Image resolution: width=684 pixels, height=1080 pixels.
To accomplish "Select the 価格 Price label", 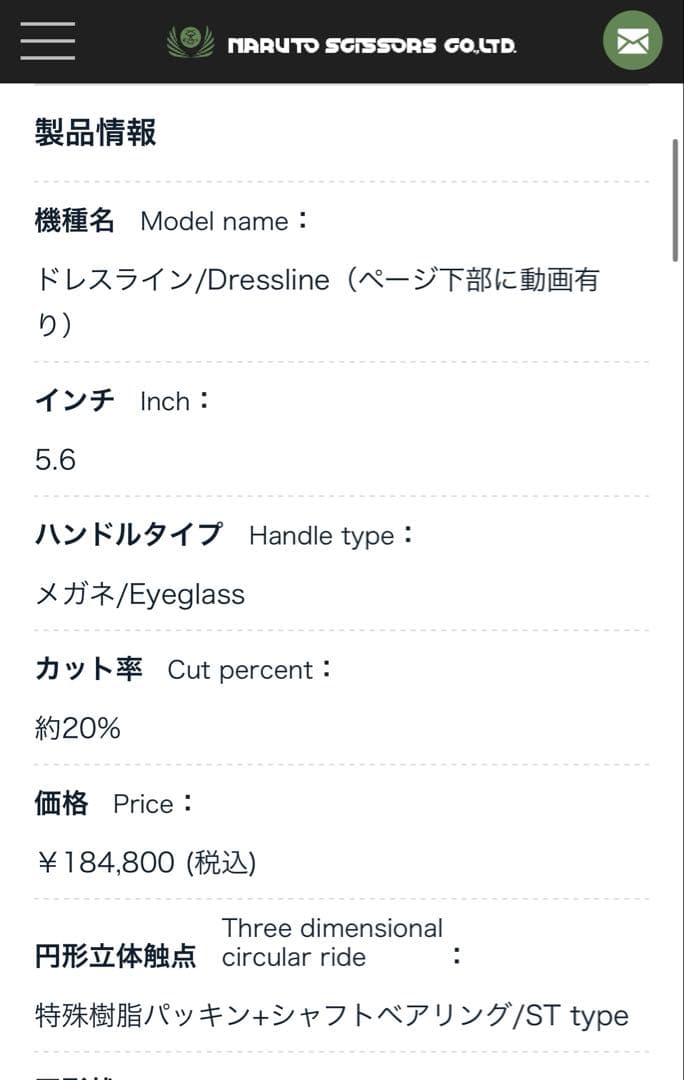I will coord(114,803).
